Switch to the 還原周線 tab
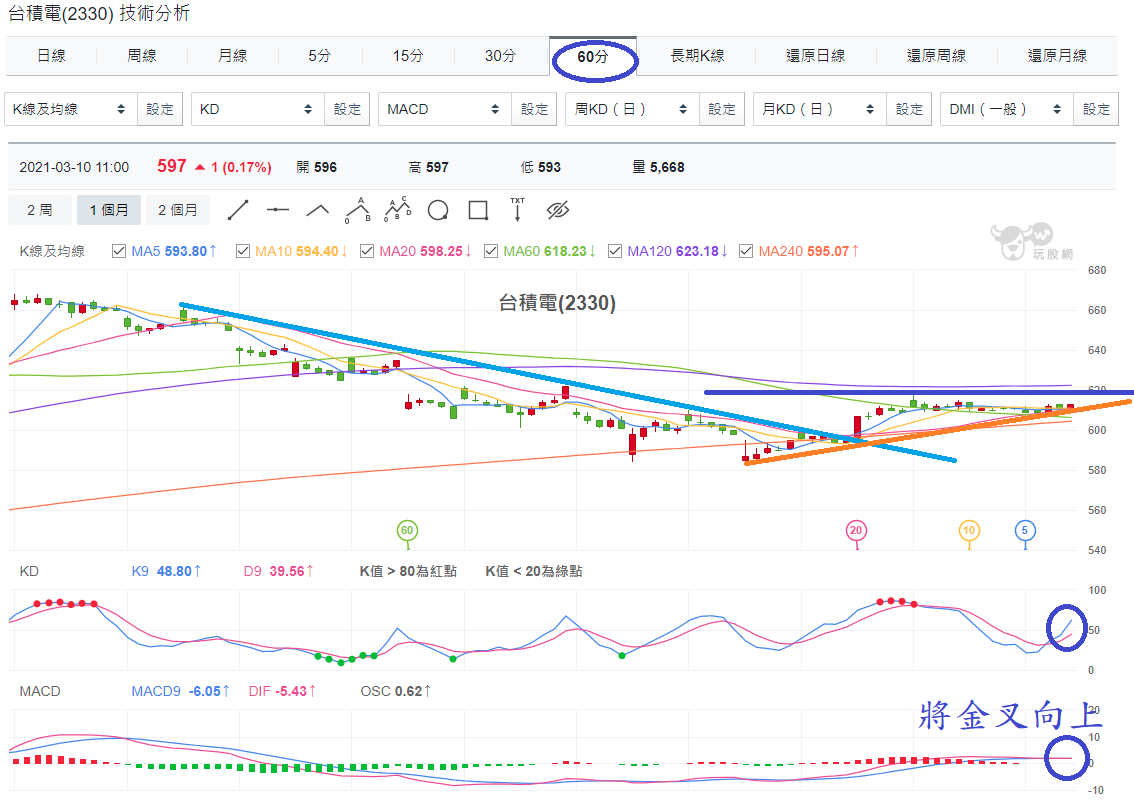The width and height of the screenshot is (1134, 801). coord(937,56)
